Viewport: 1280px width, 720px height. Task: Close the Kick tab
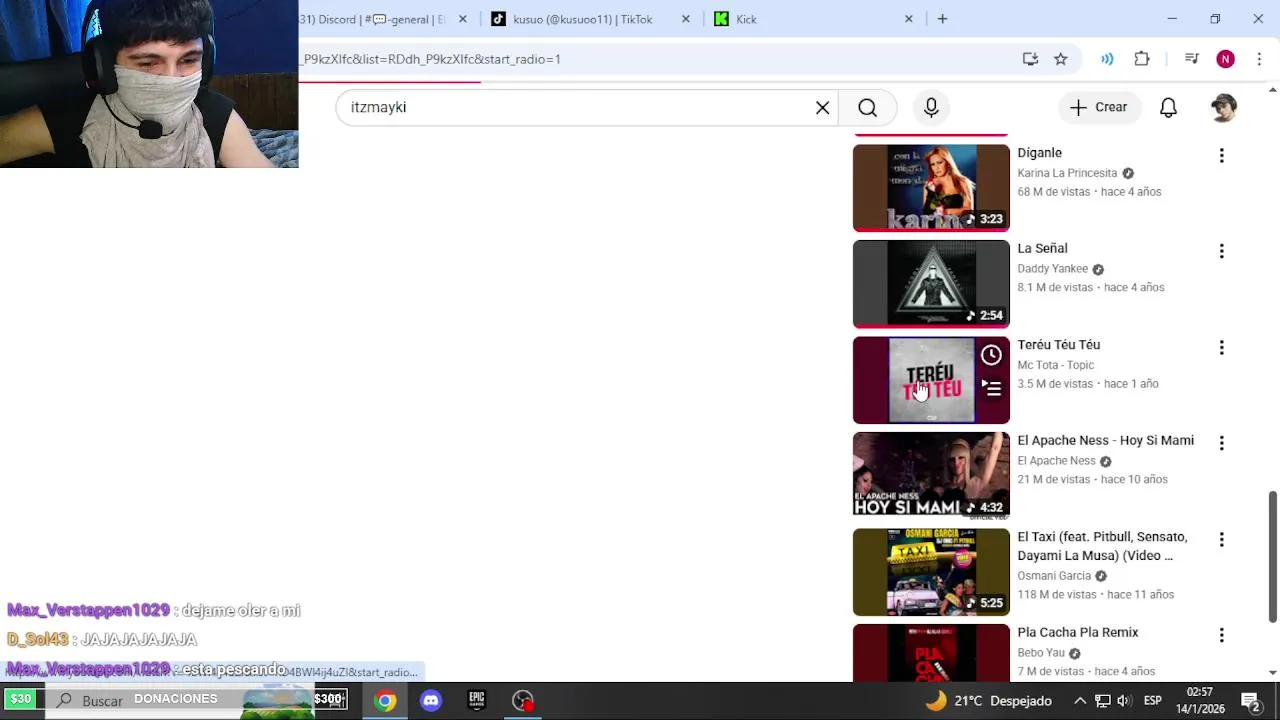(x=909, y=19)
